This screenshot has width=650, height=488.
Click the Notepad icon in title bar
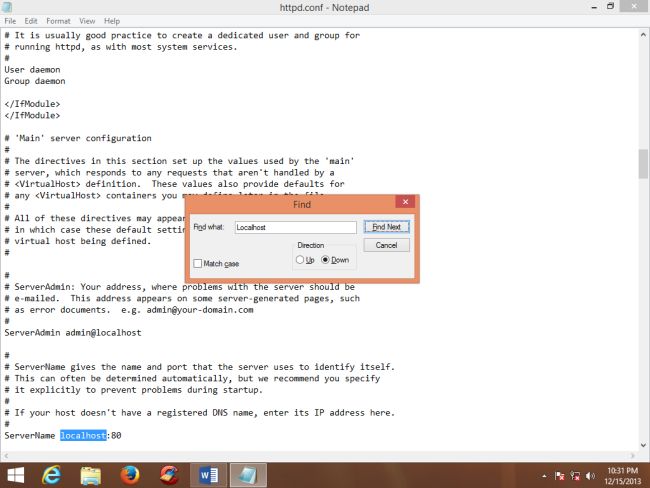point(7,7)
